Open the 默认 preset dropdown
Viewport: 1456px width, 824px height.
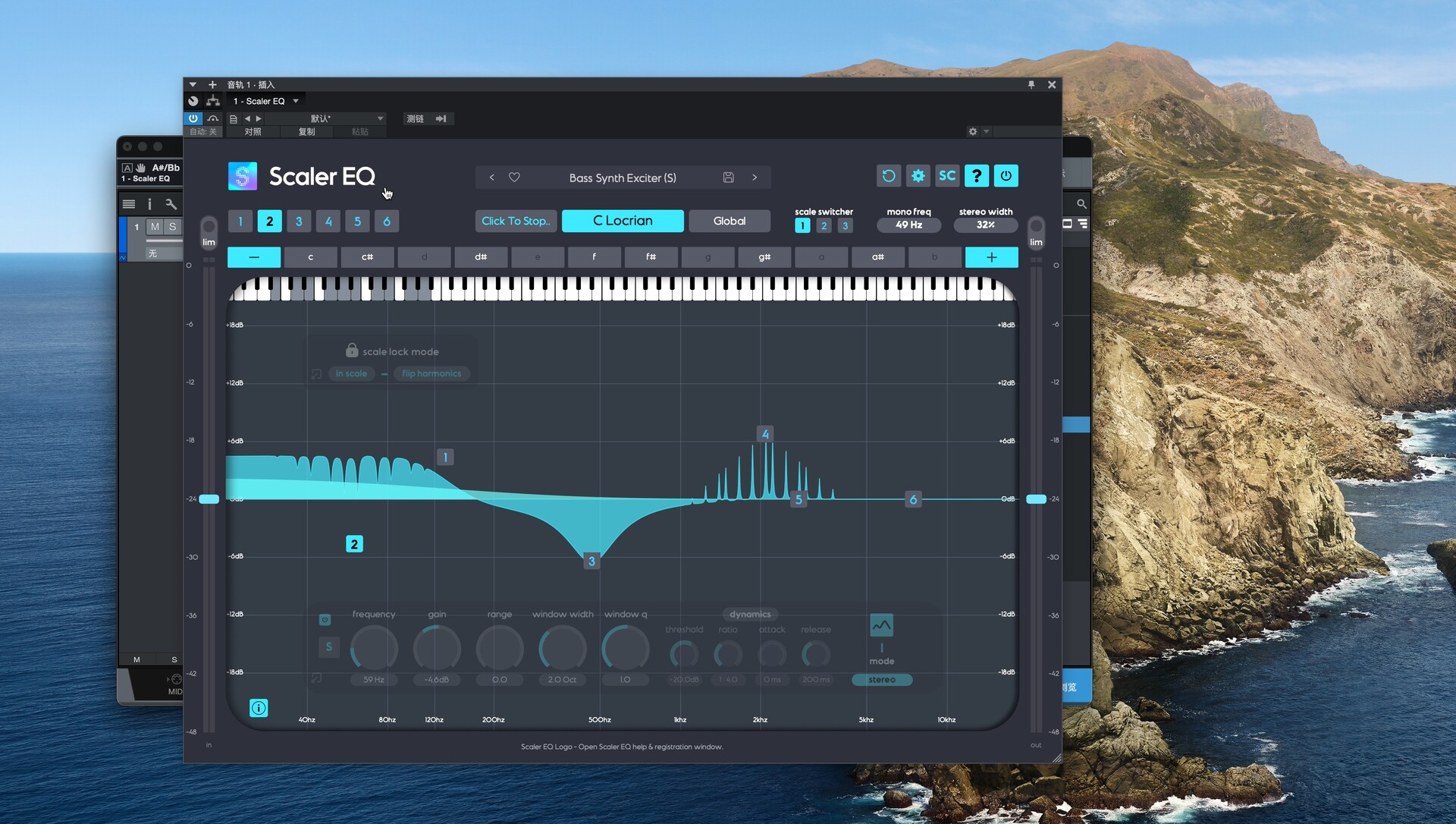(x=325, y=118)
